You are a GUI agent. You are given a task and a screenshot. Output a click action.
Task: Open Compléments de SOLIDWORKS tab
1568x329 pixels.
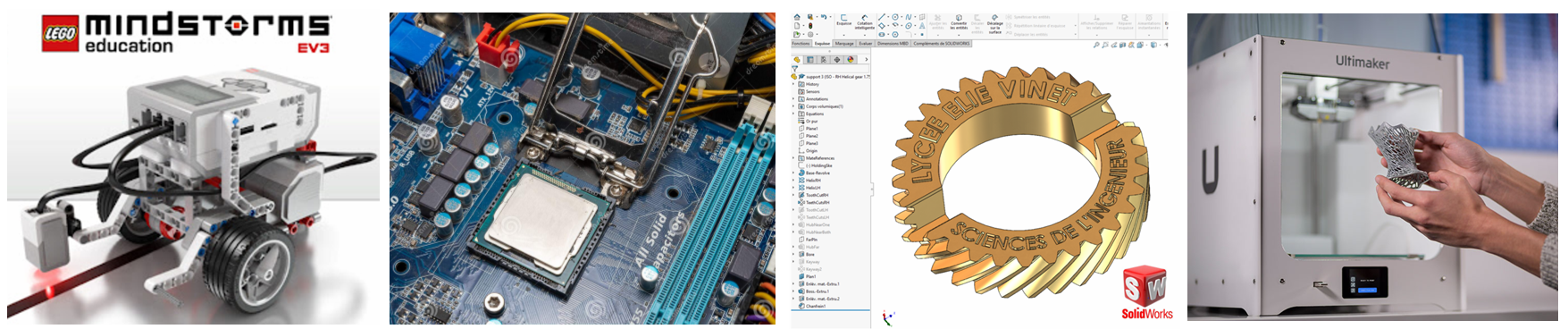click(941, 43)
